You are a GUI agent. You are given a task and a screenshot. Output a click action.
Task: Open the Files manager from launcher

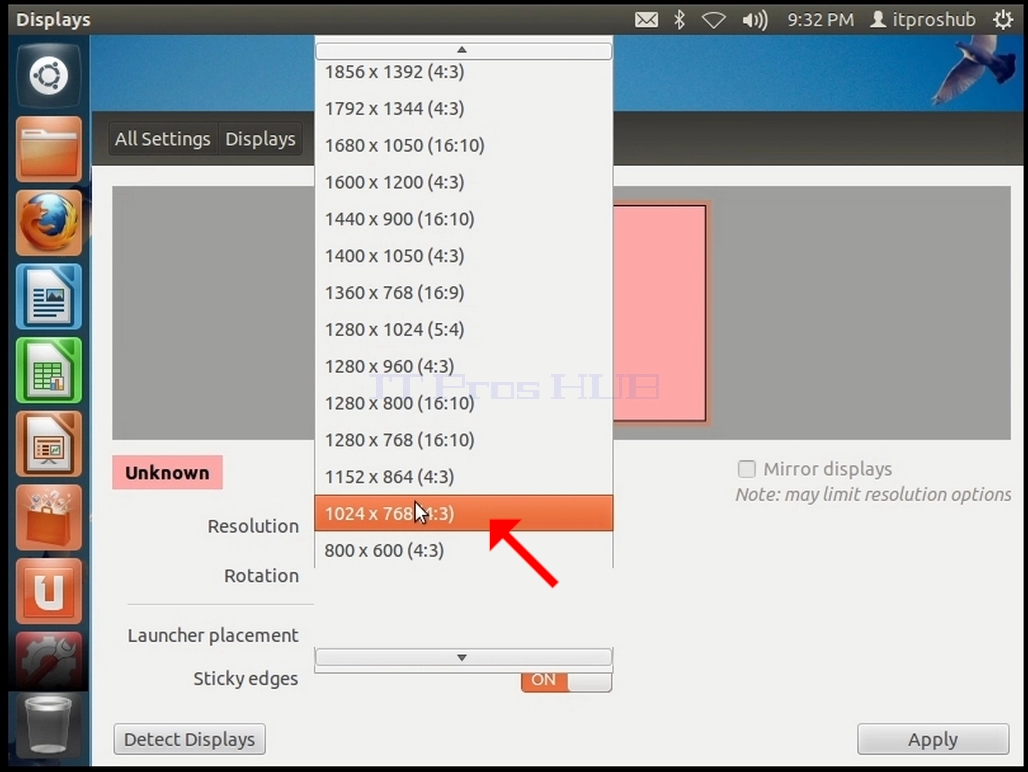point(49,149)
